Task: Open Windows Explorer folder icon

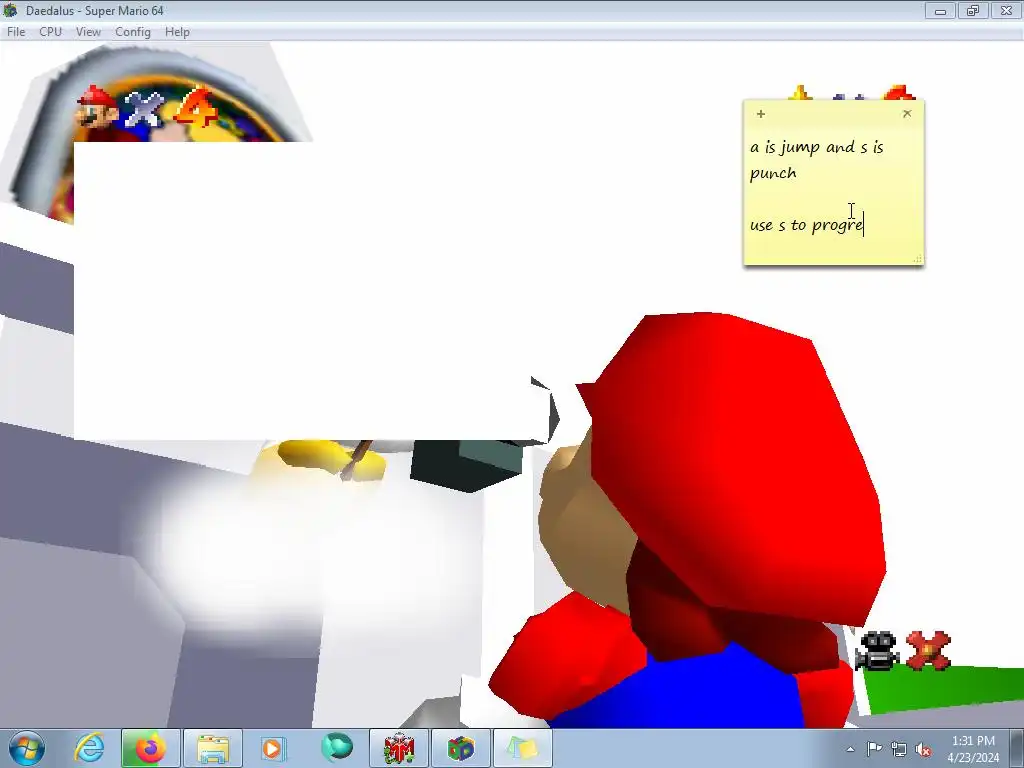Action: (213, 748)
